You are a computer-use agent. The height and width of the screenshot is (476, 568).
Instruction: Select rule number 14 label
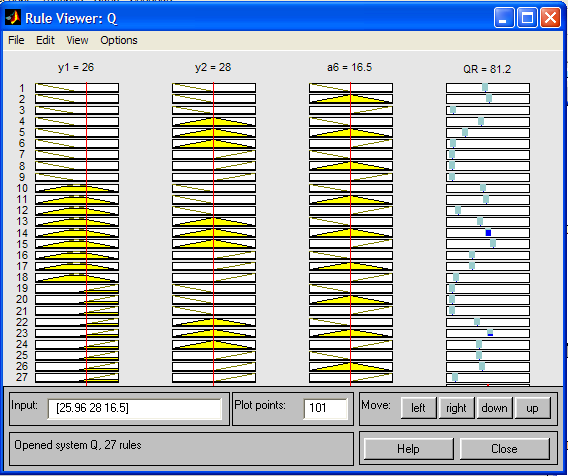click(x=22, y=233)
